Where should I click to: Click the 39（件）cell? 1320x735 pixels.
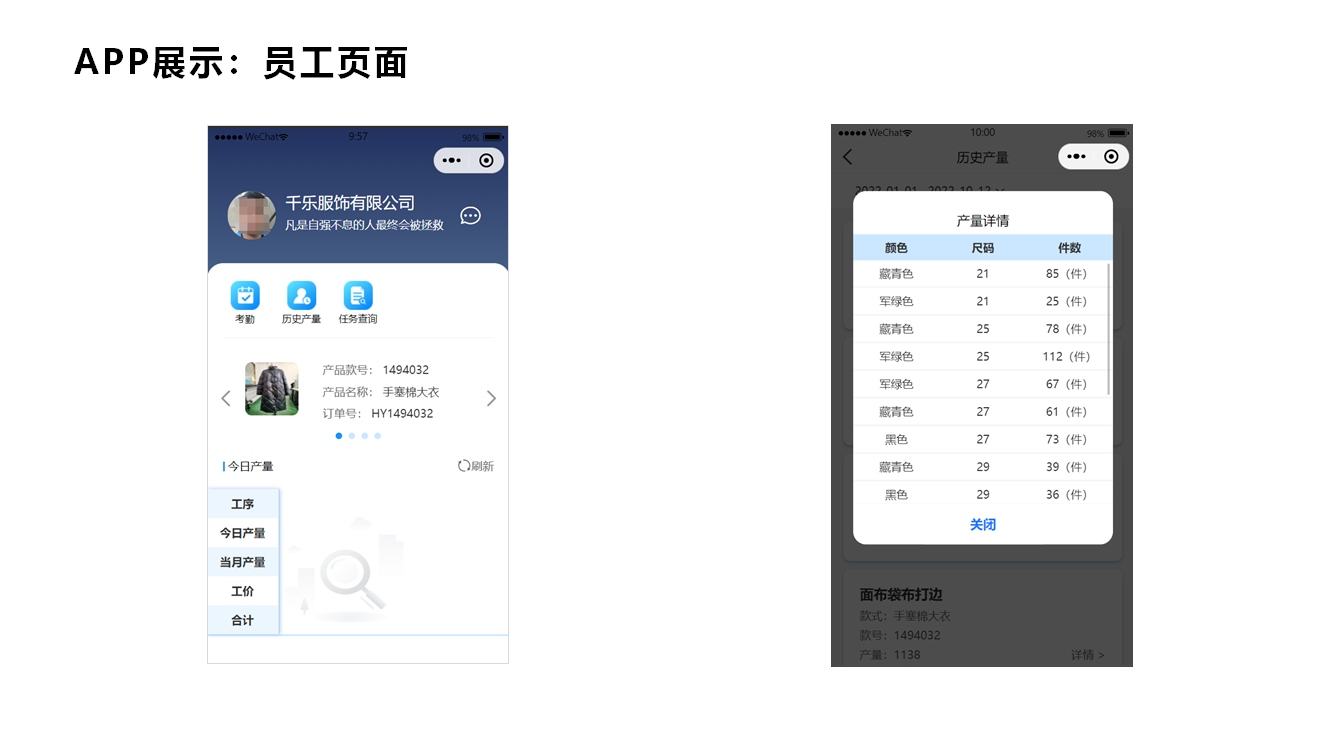[x=1066, y=467]
